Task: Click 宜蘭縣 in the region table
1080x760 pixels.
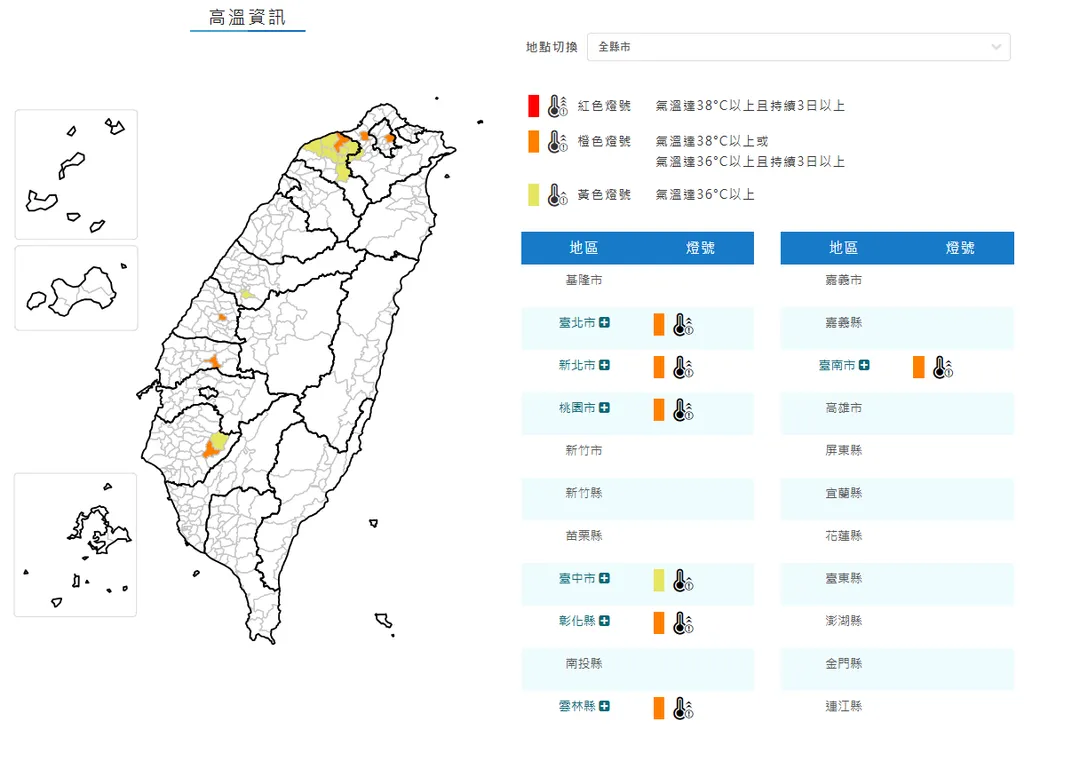Action: [x=843, y=493]
